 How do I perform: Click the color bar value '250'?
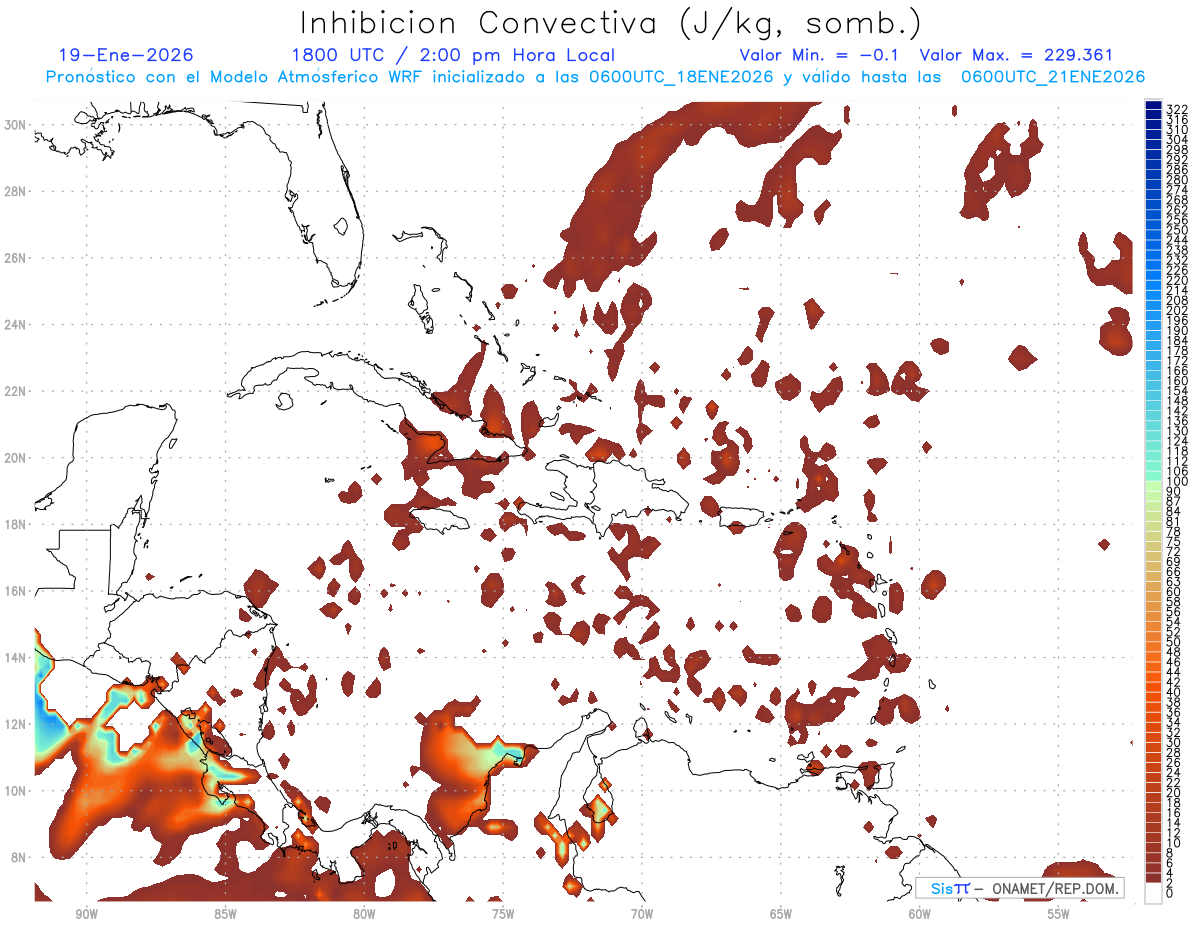1177,230
